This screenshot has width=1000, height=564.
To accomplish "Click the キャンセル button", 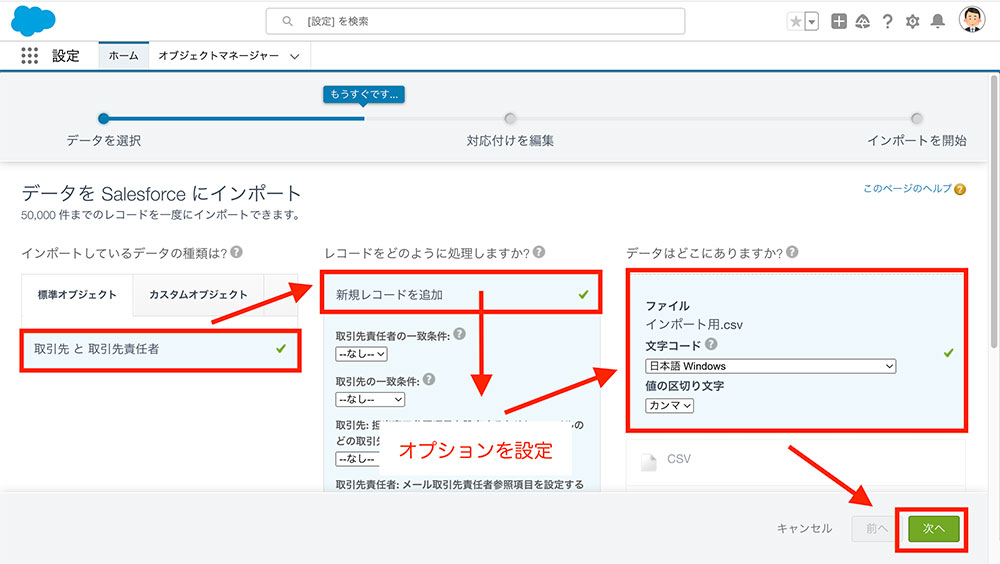I will 804,528.
